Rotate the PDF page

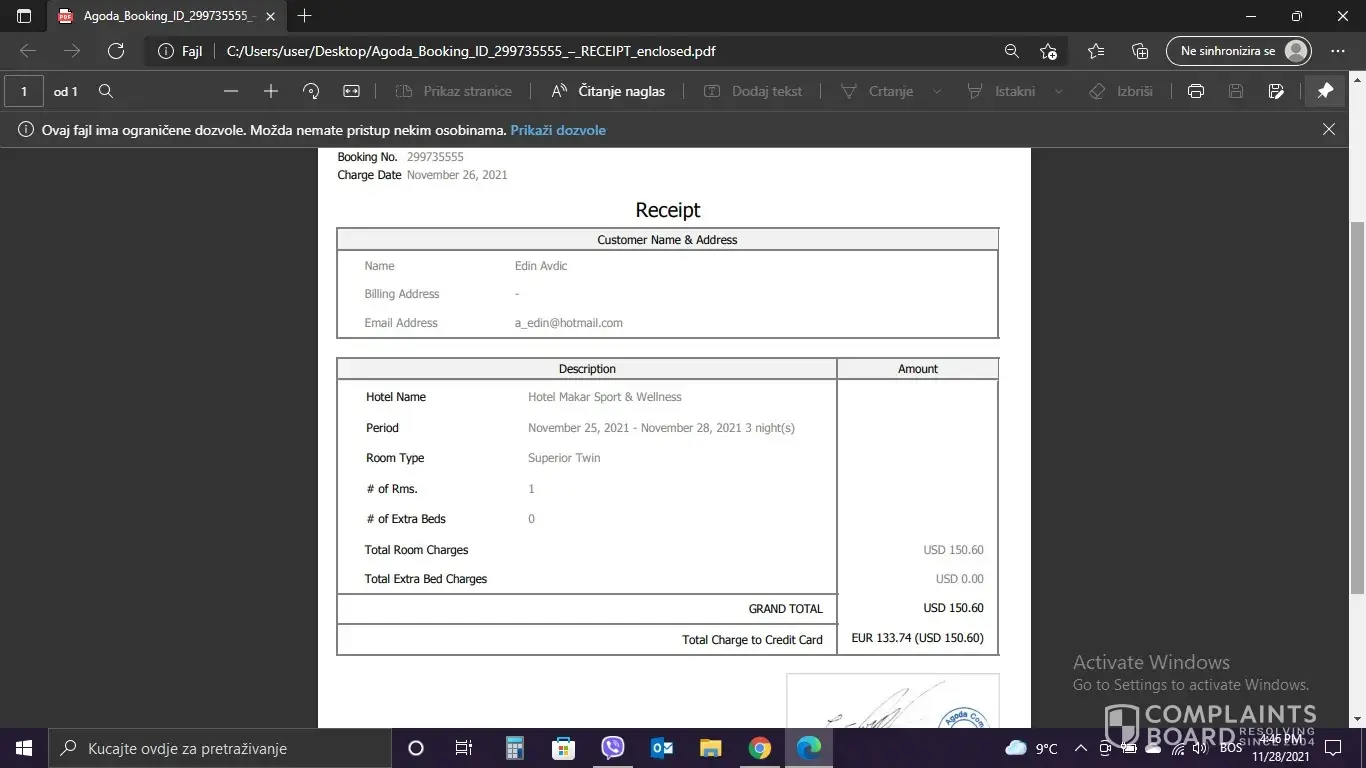tap(311, 91)
